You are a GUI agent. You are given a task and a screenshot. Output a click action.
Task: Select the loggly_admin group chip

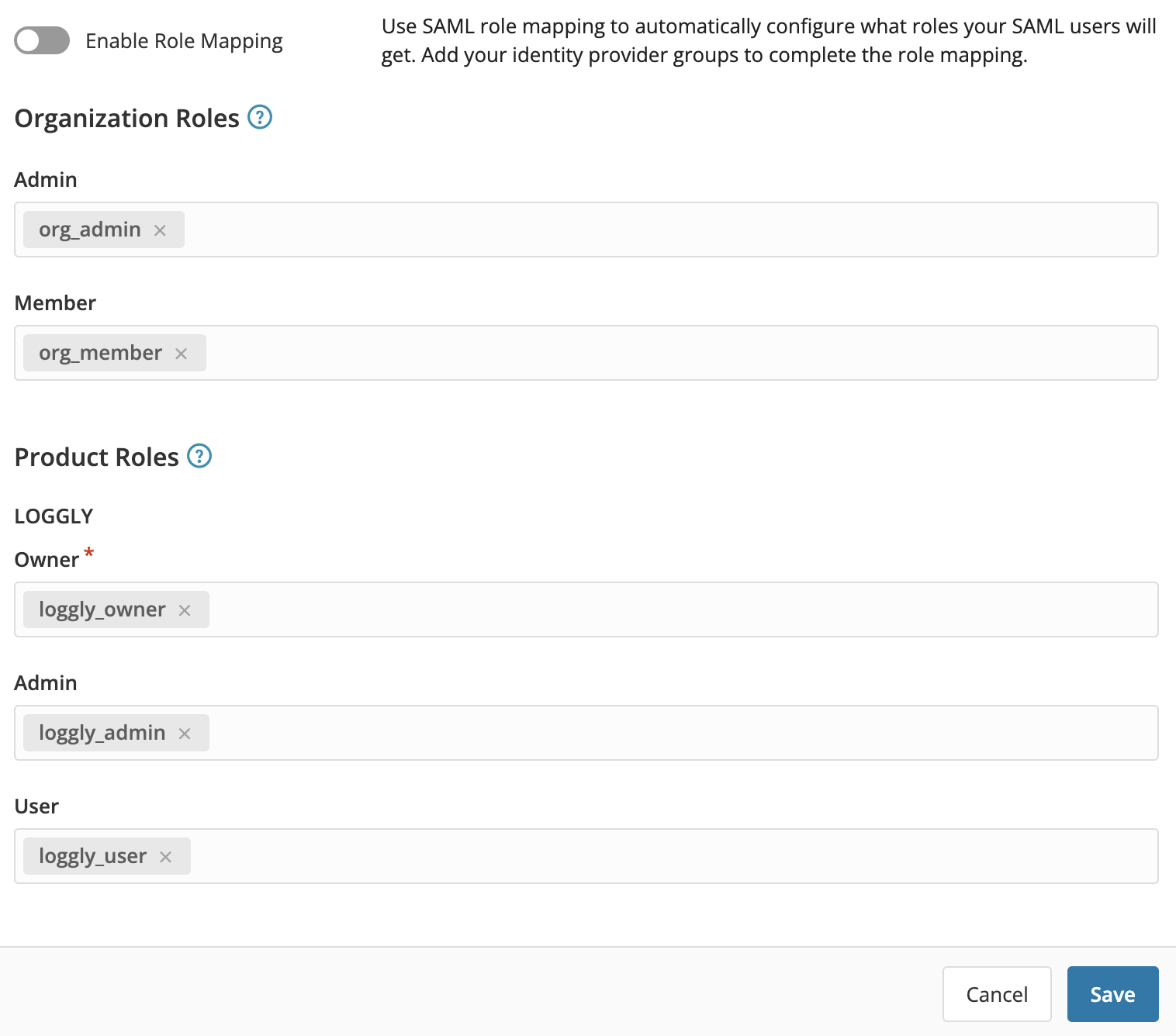point(102,733)
